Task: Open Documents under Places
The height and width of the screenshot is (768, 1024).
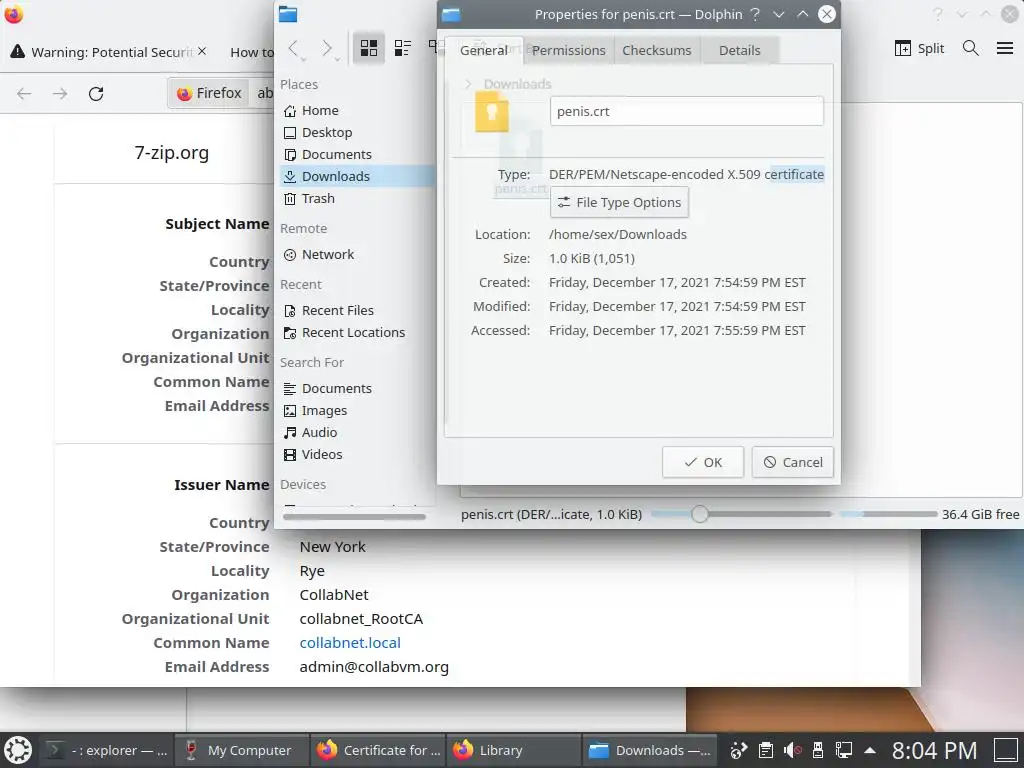Action: click(x=355, y=155)
